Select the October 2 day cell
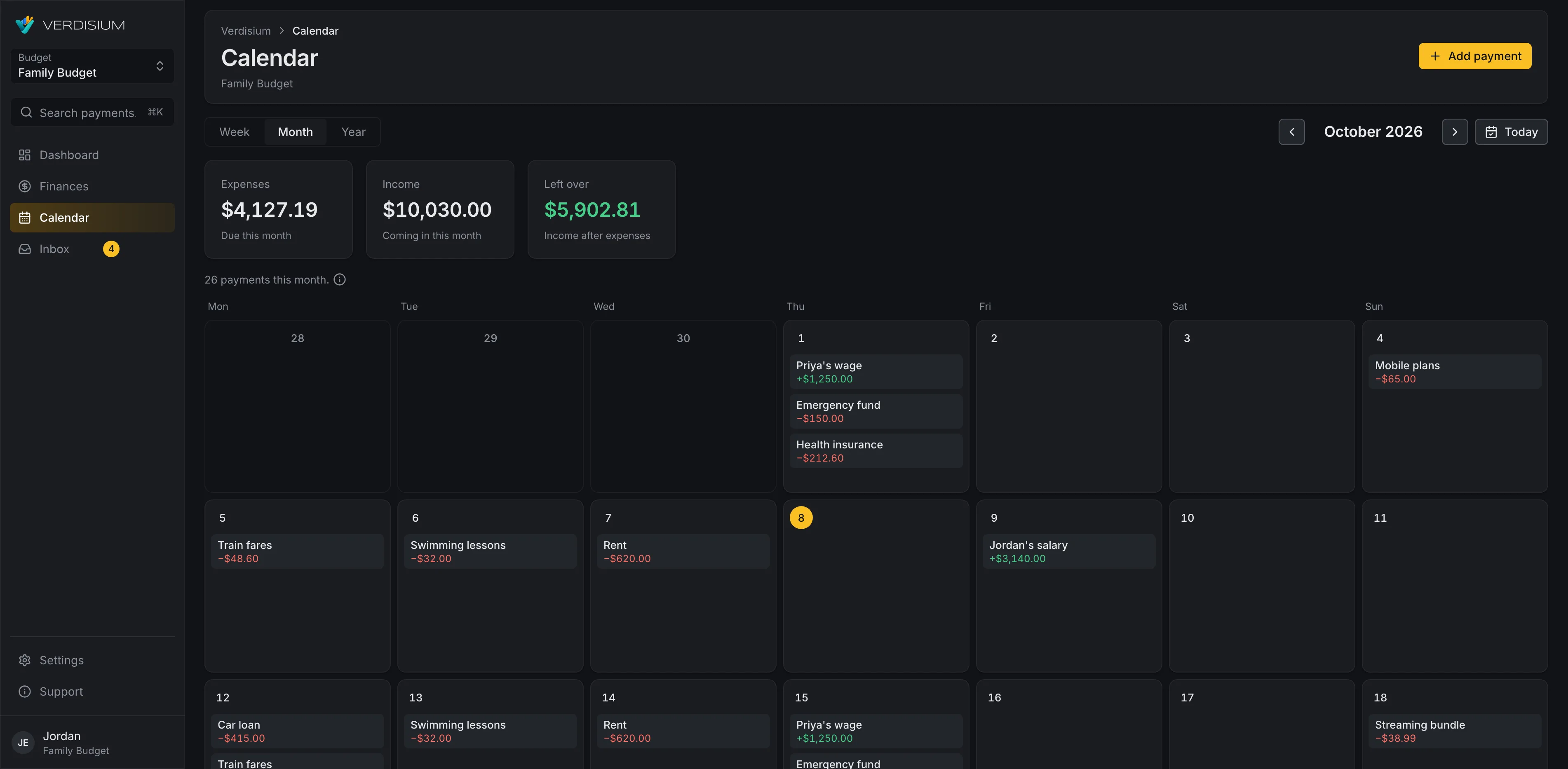This screenshot has height=769, width=1568. click(1069, 406)
